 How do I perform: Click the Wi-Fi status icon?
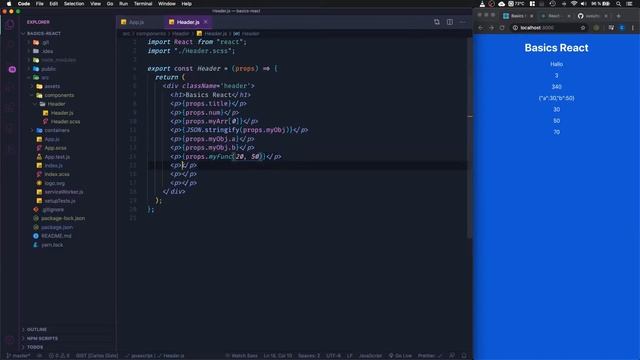574,4
